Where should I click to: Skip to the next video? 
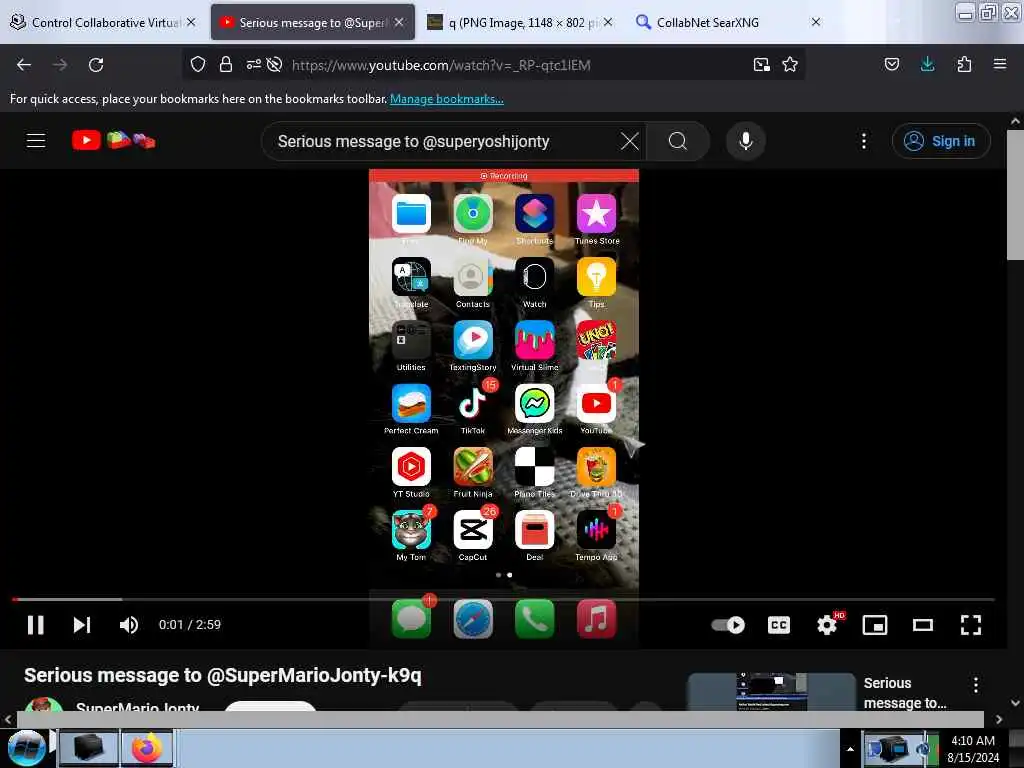[x=82, y=625]
